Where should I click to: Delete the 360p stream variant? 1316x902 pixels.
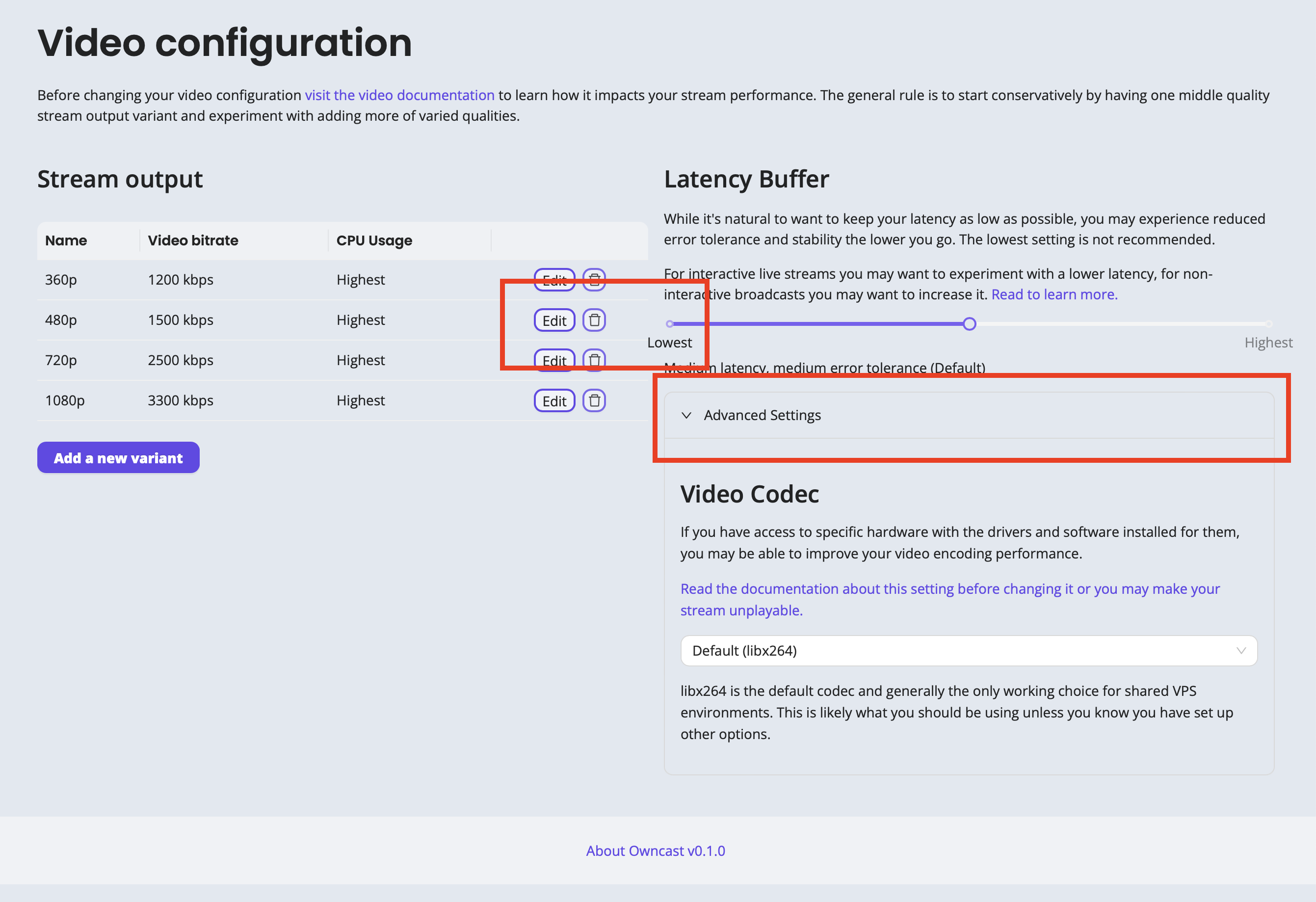pos(593,279)
